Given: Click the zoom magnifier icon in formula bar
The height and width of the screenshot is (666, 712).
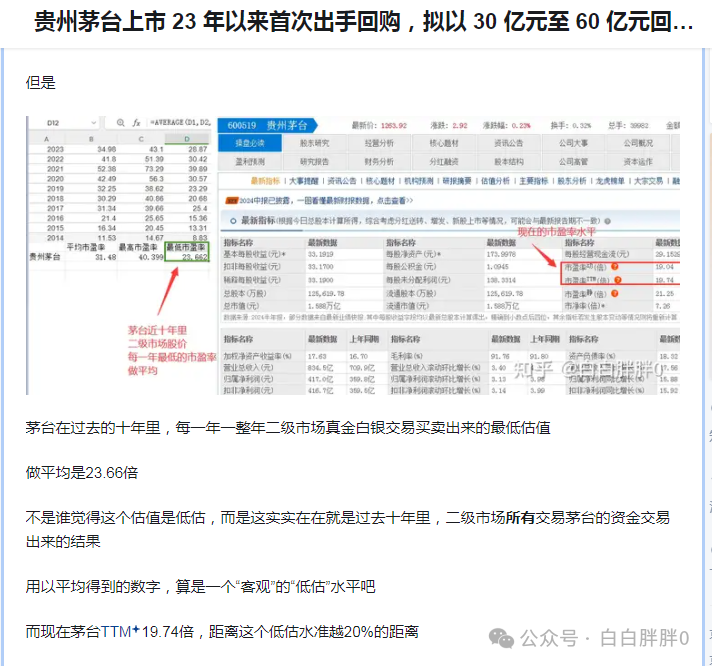Looking at the screenshot, I should coord(120,123).
